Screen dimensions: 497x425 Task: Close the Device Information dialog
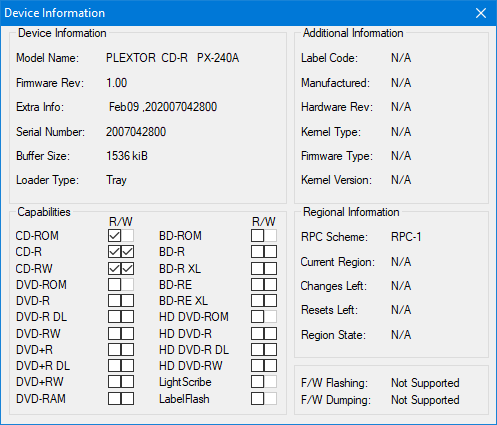pyautogui.click(x=481, y=13)
